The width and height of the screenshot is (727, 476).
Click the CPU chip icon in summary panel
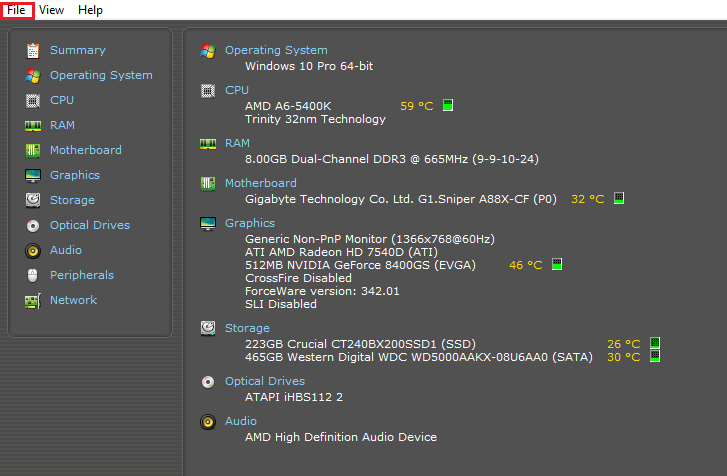pyautogui.click(x=208, y=91)
